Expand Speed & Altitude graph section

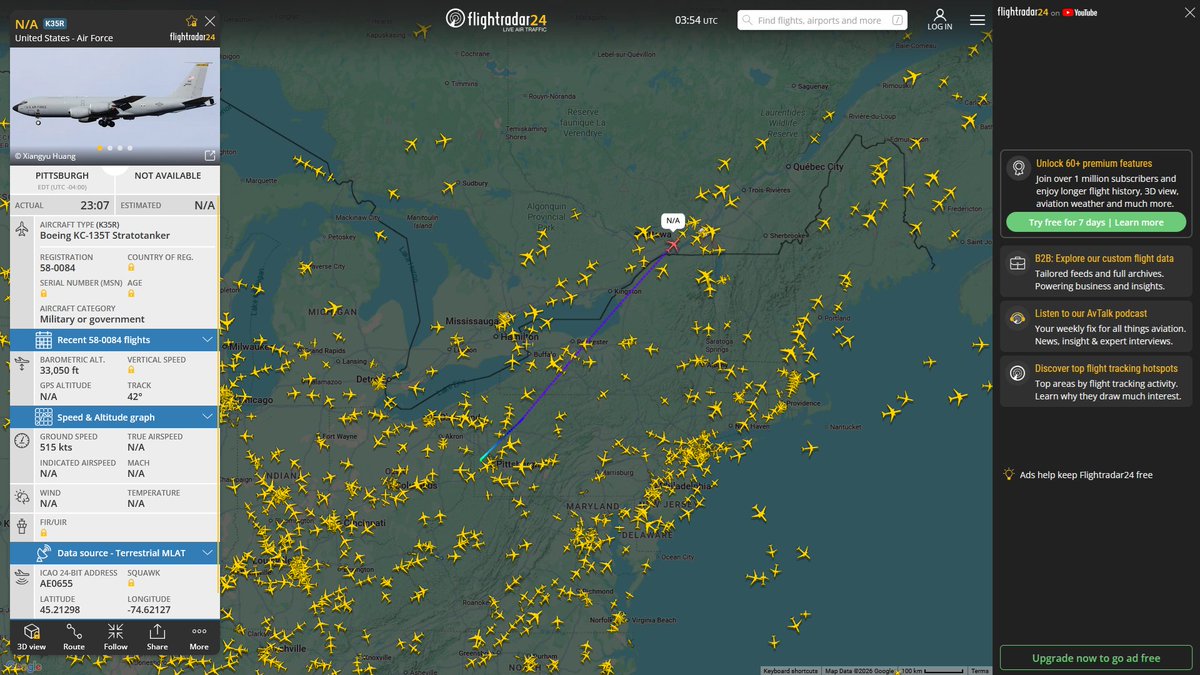114,417
